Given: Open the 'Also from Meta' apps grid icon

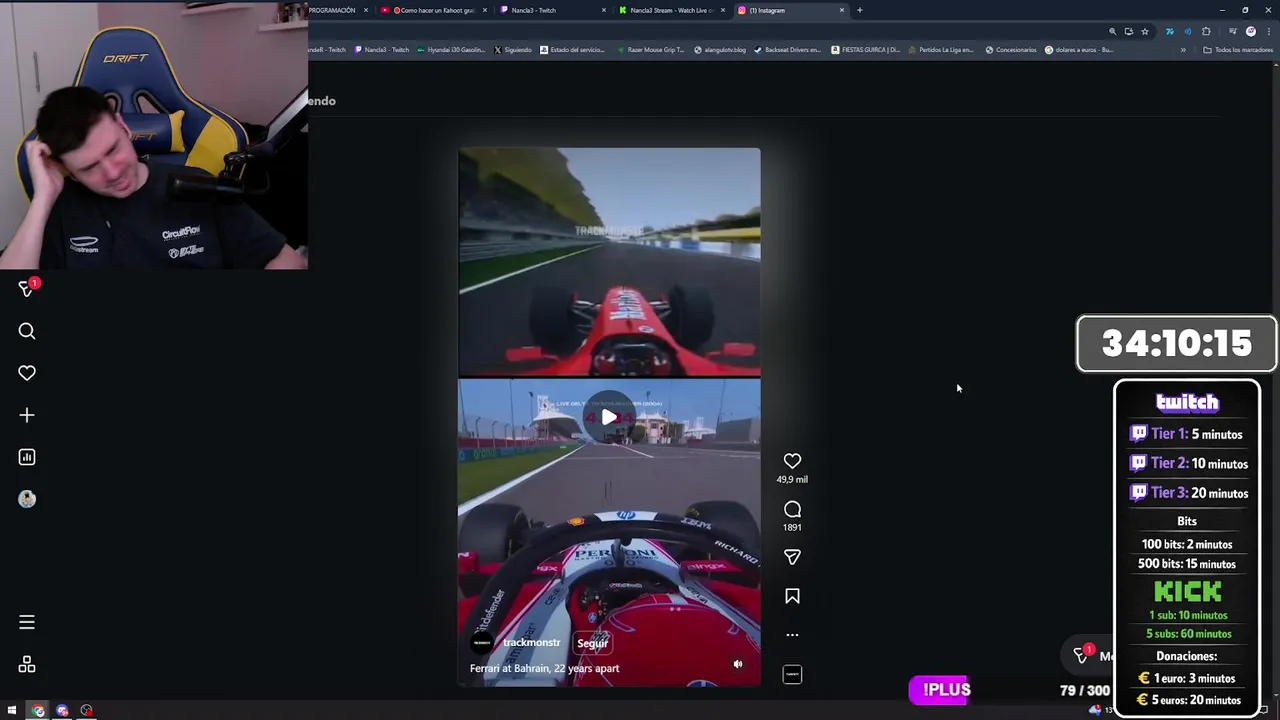Looking at the screenshot, I should click(27, 665).
